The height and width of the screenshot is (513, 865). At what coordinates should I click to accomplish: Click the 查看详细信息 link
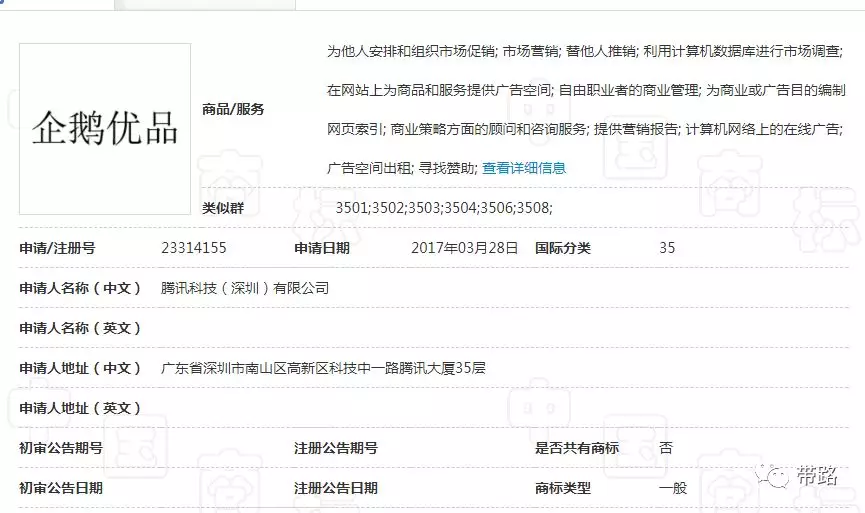[x=524, y=168]
